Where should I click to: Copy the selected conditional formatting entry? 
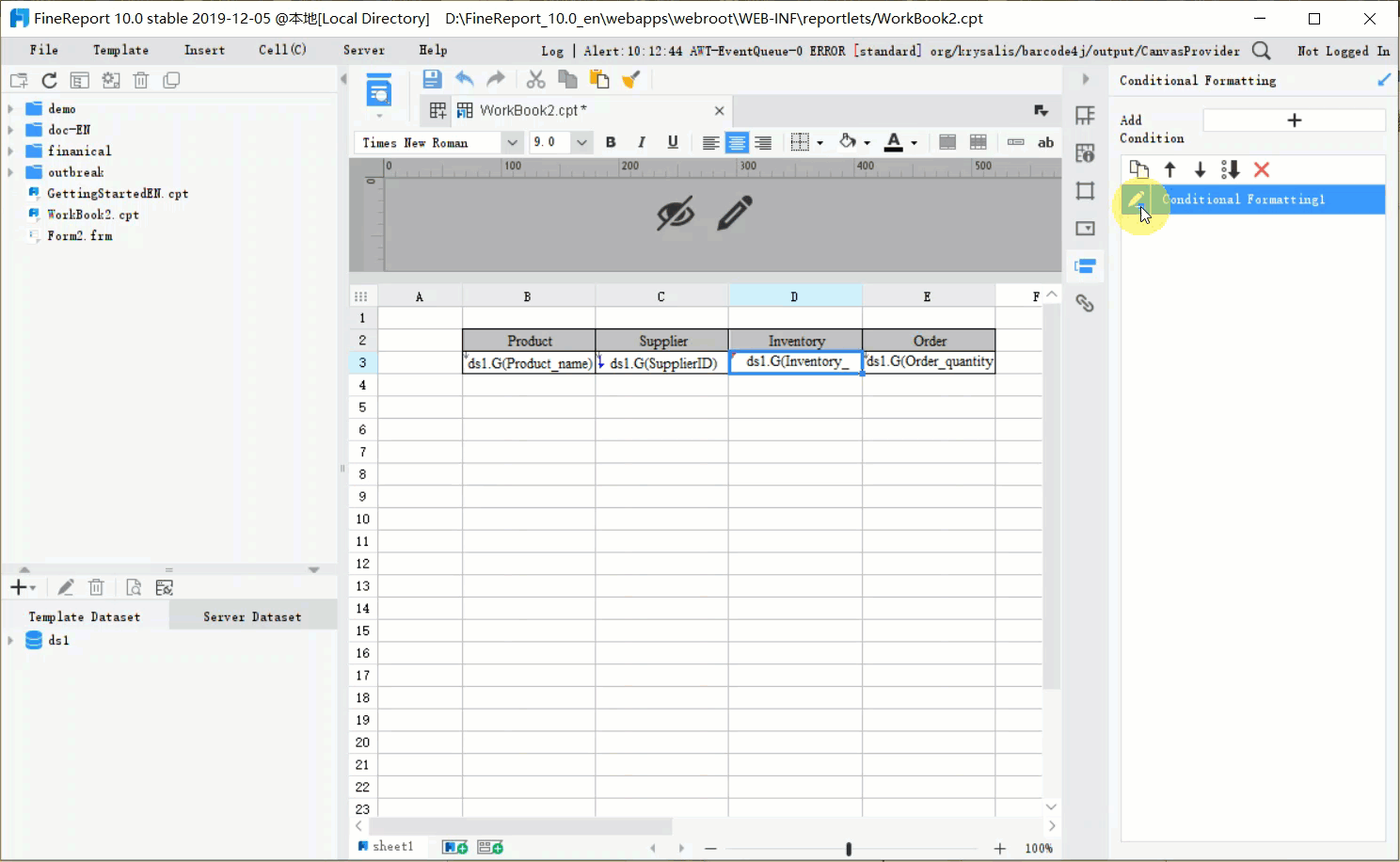(x=1138, y=169)
